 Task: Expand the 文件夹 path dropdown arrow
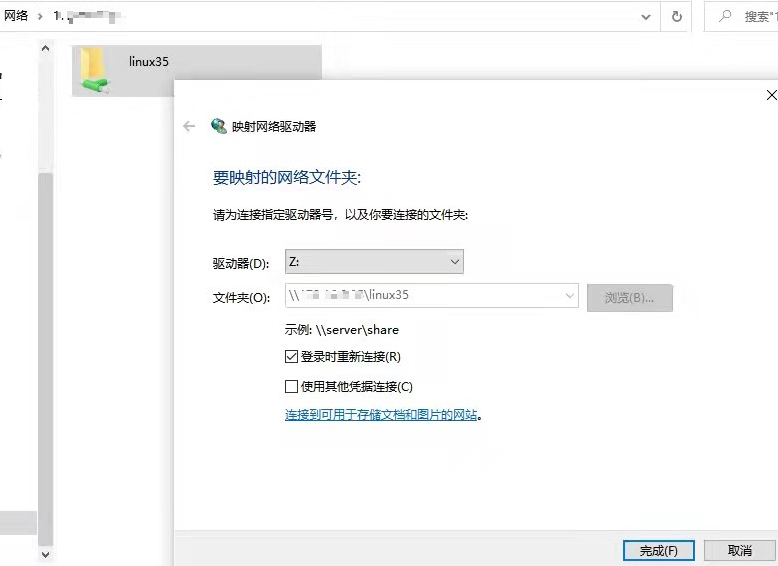click(570, 296)
